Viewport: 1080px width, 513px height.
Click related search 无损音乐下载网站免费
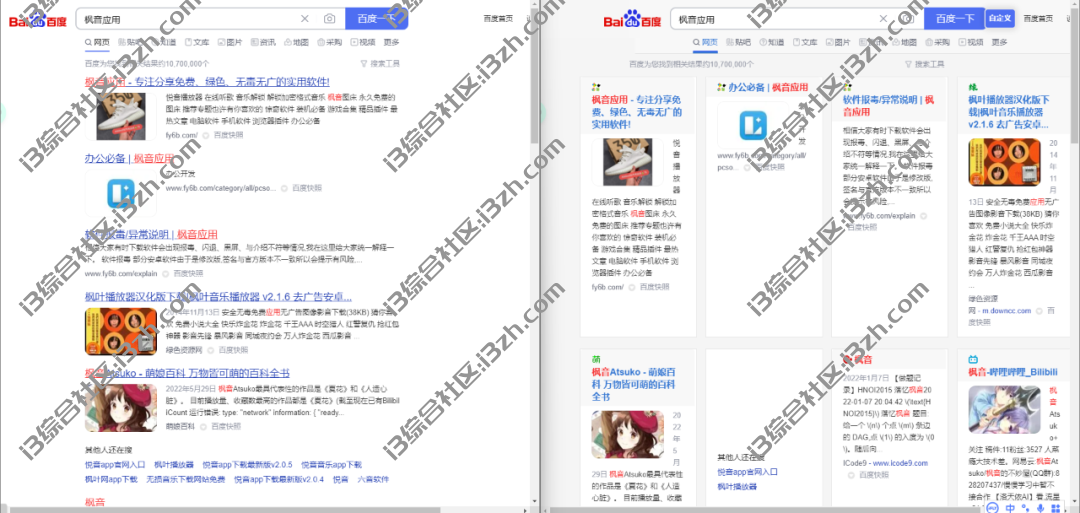coord(185,479)
